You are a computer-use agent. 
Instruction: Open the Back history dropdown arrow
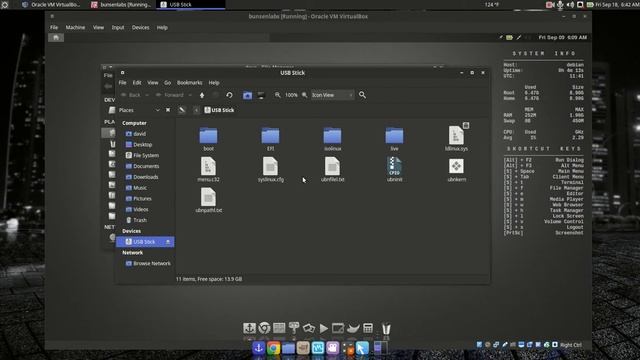coord(147,95)
